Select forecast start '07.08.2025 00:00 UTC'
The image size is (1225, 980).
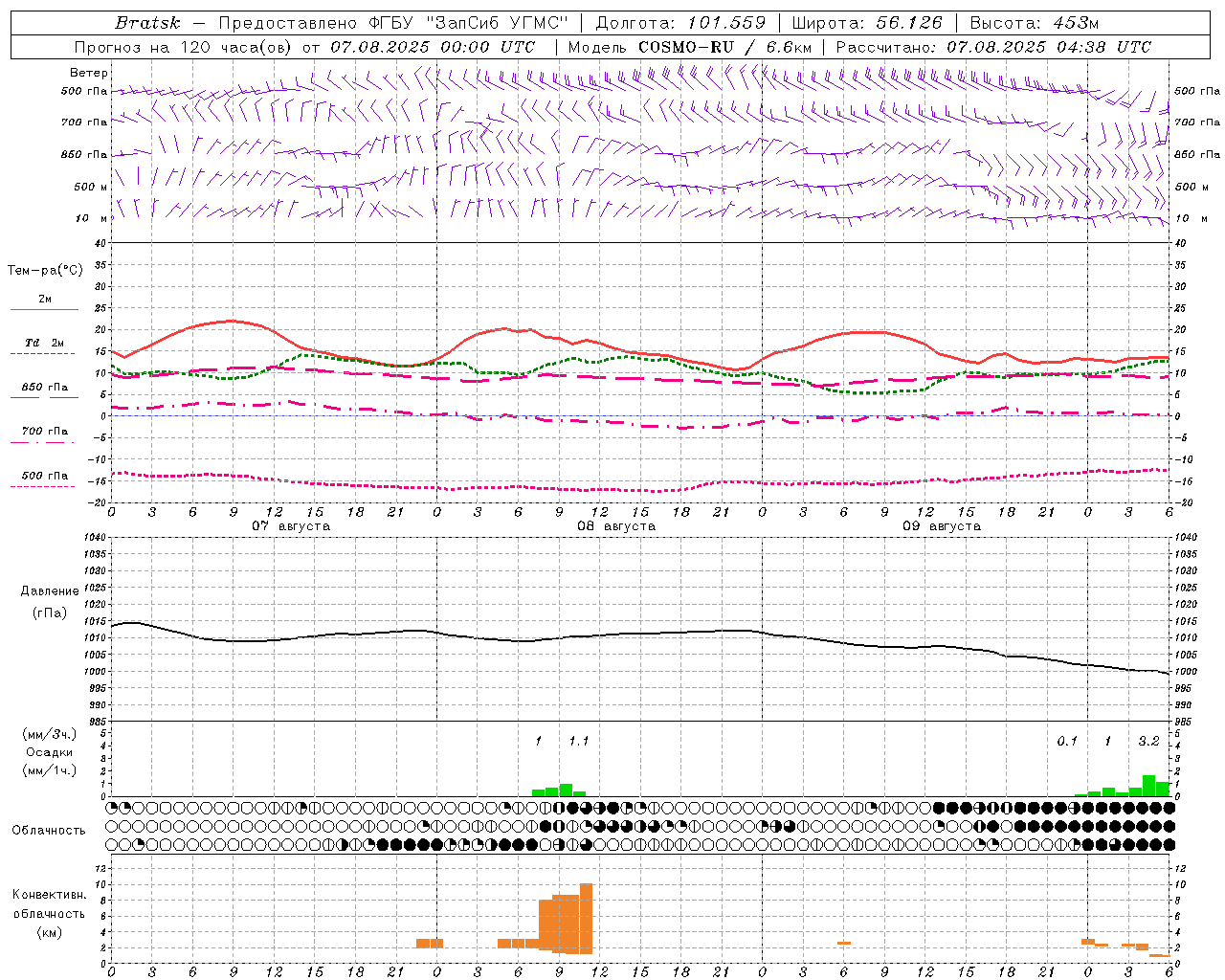click(433, 47)
